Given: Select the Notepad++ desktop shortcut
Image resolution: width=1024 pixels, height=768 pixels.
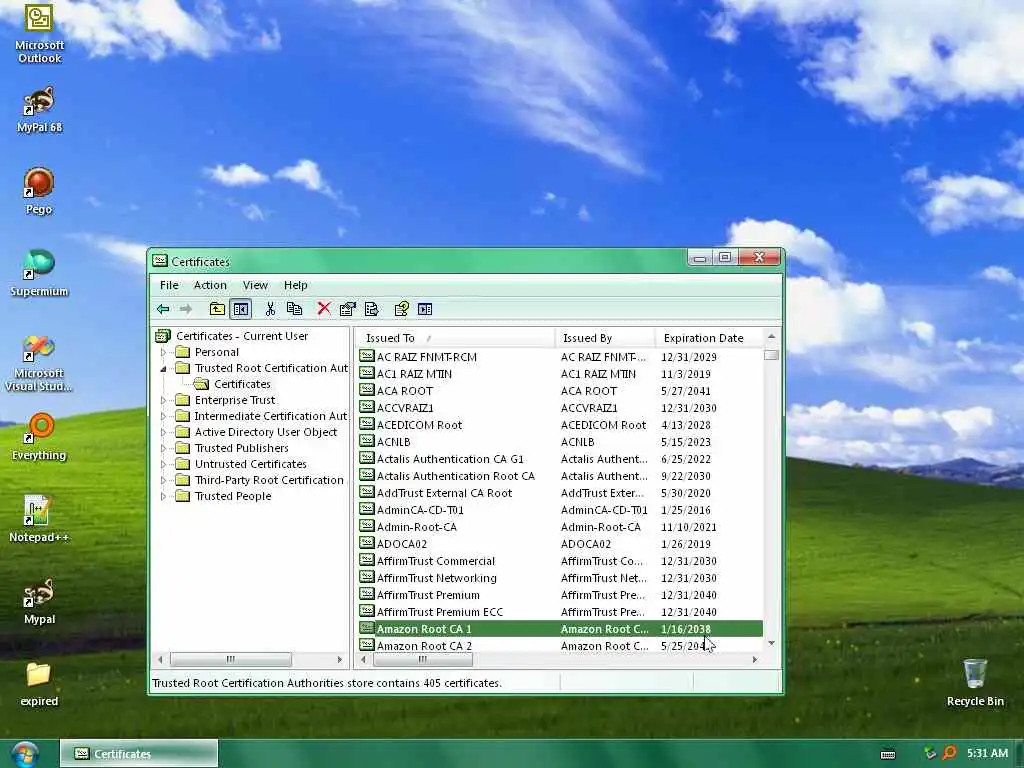Looking at the screenshot, I should click(39, 519).
